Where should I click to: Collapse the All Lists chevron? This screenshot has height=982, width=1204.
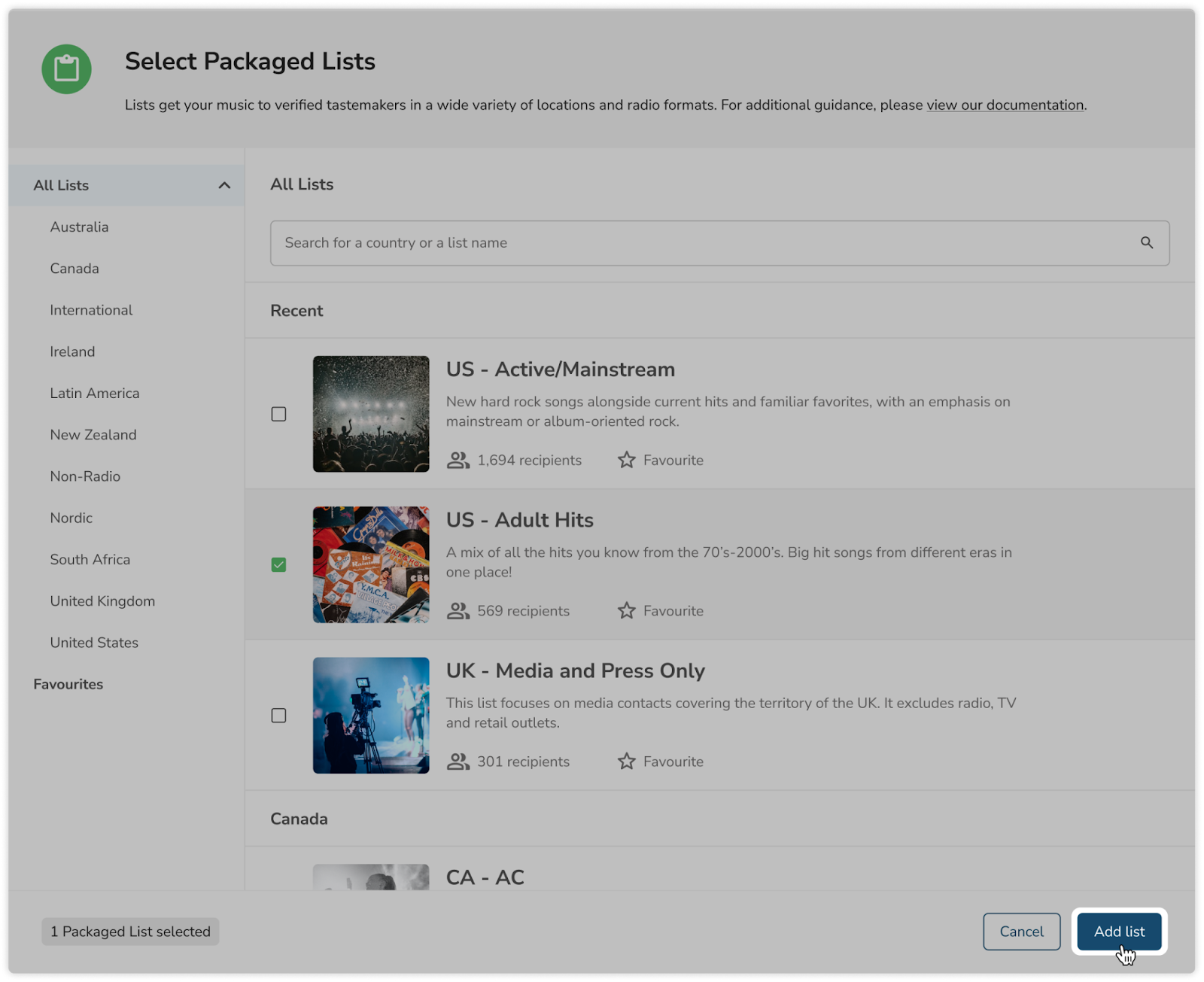click(224, 185)
